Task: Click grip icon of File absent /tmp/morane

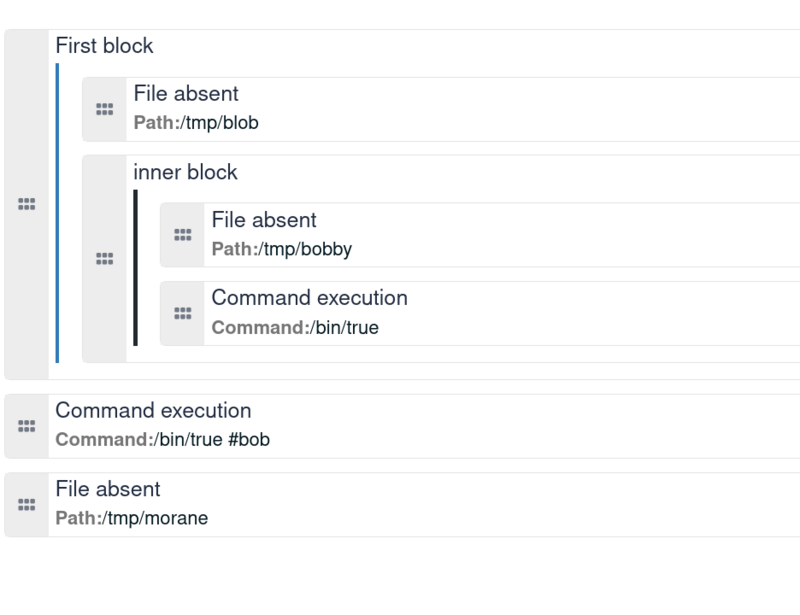Action: (x=27, y=505)
